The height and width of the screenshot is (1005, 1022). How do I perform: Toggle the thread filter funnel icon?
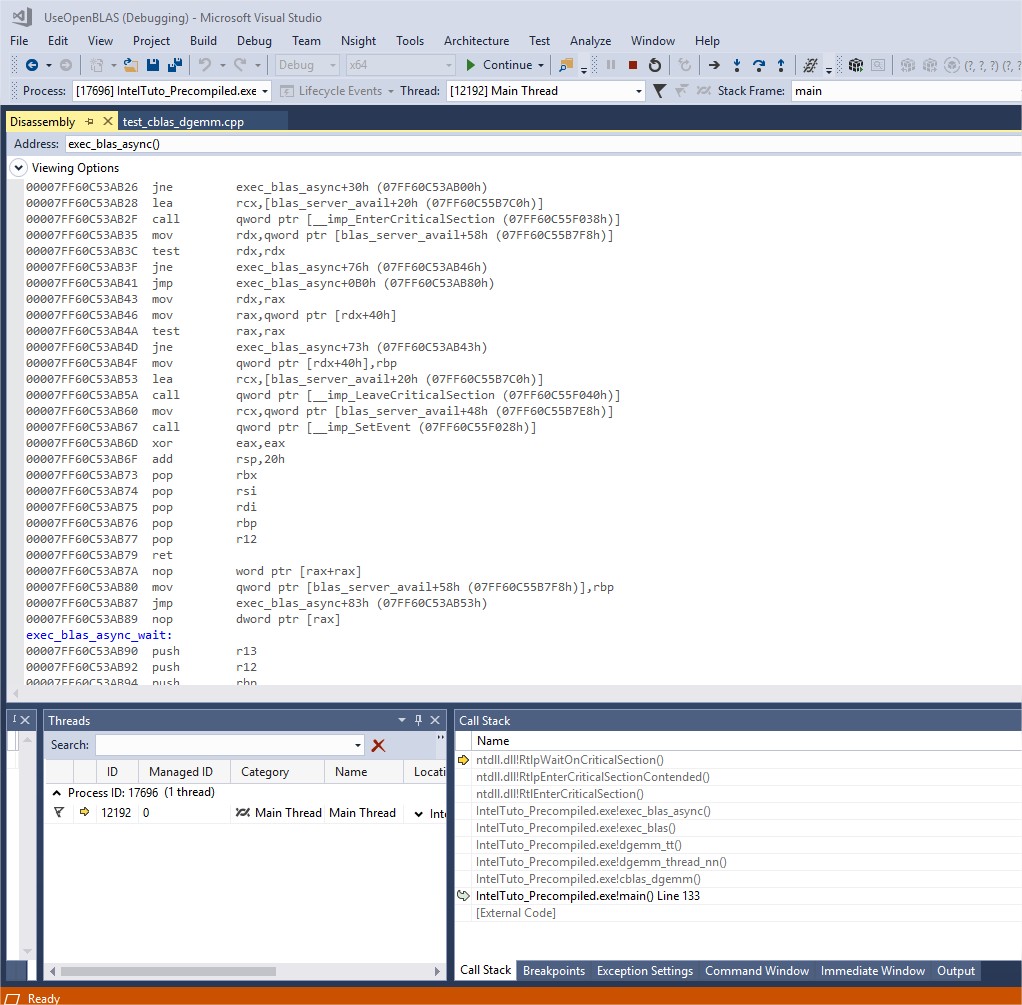pos(659,91)
